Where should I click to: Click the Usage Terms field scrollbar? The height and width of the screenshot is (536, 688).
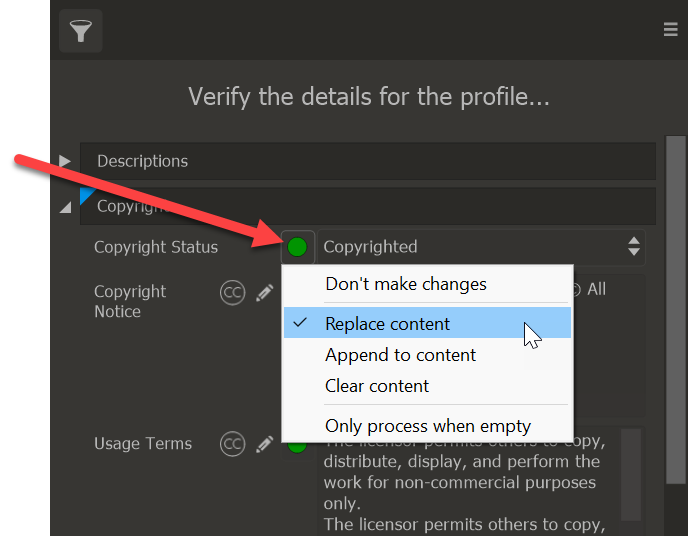[x=631, y=475]
